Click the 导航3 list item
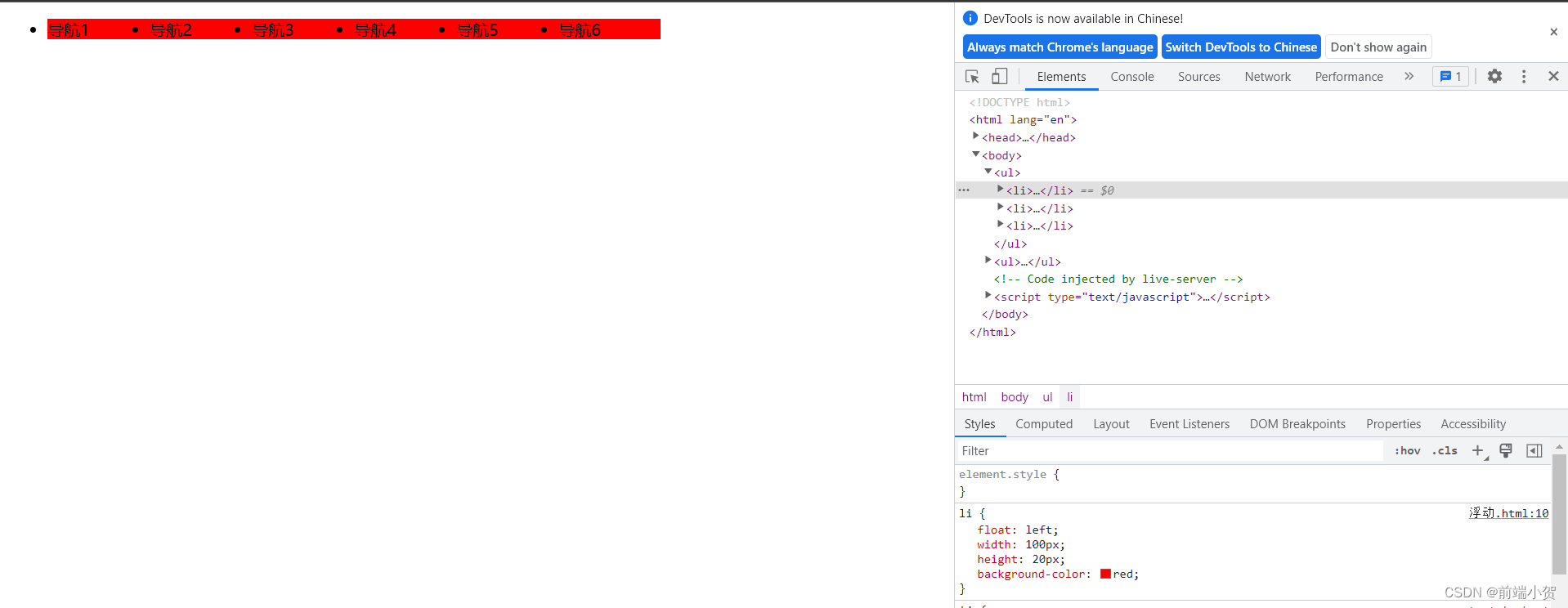Viewport: 1568px width, 608px height. 302,29
